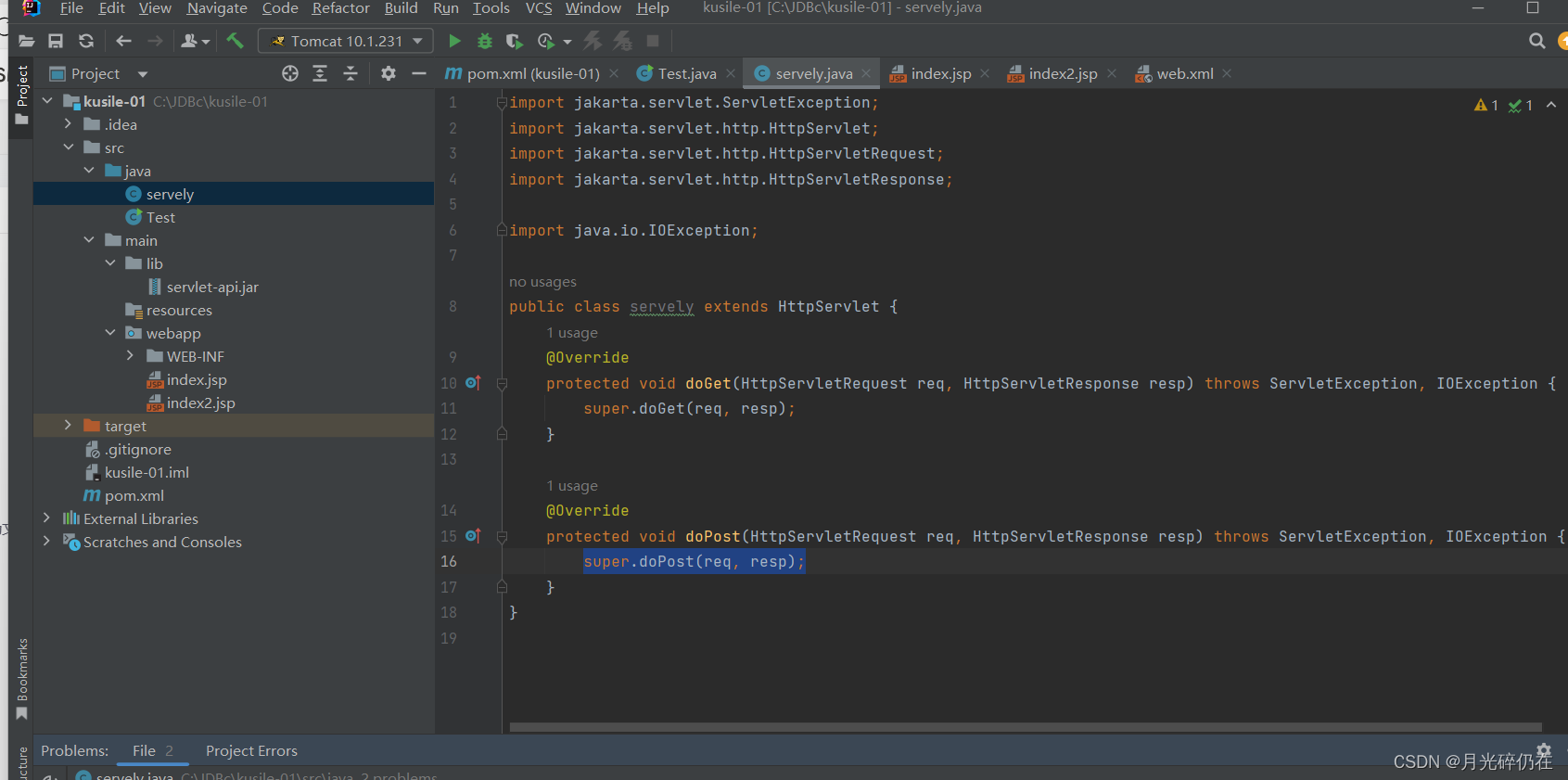Open the VCS menu
The width and height of the screenshot is (1568, 780).
[539, 8]
